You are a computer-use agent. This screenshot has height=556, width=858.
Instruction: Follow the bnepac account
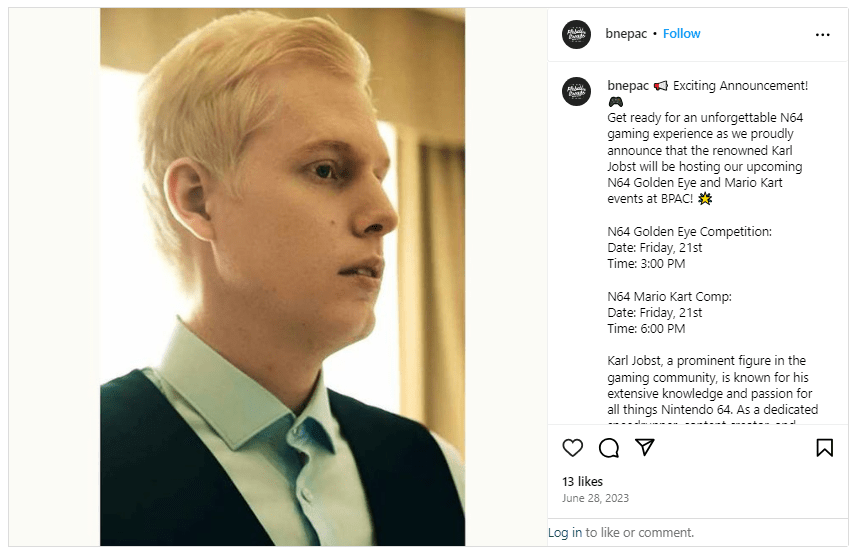click(x=682, y=34)
